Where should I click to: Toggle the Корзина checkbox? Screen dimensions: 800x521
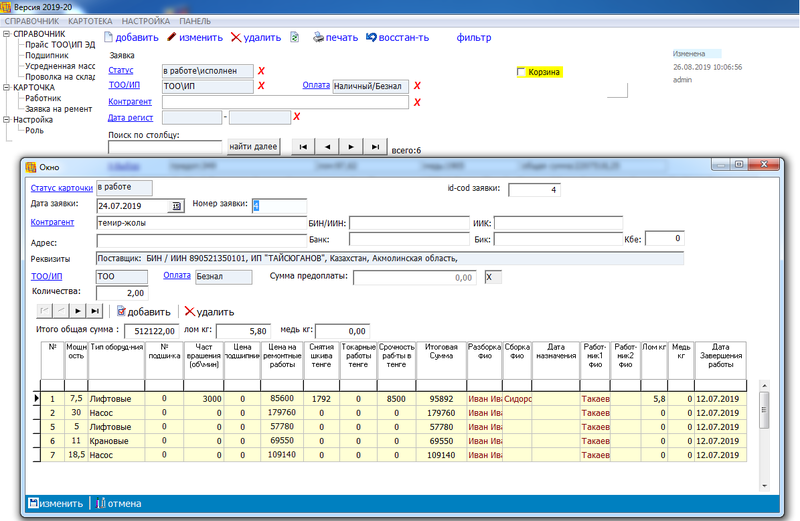pos(521,72)
